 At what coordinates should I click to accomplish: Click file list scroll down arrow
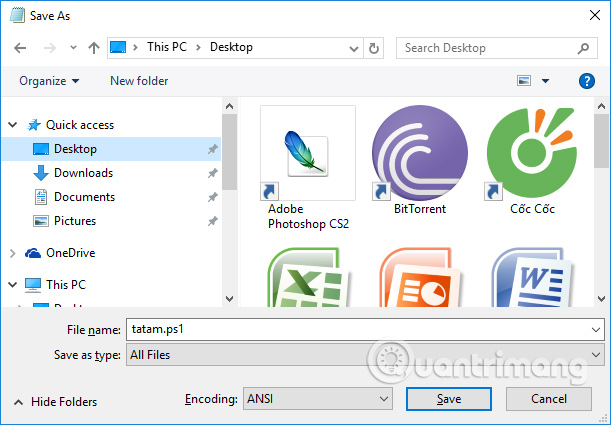click(x=601, y=299)
